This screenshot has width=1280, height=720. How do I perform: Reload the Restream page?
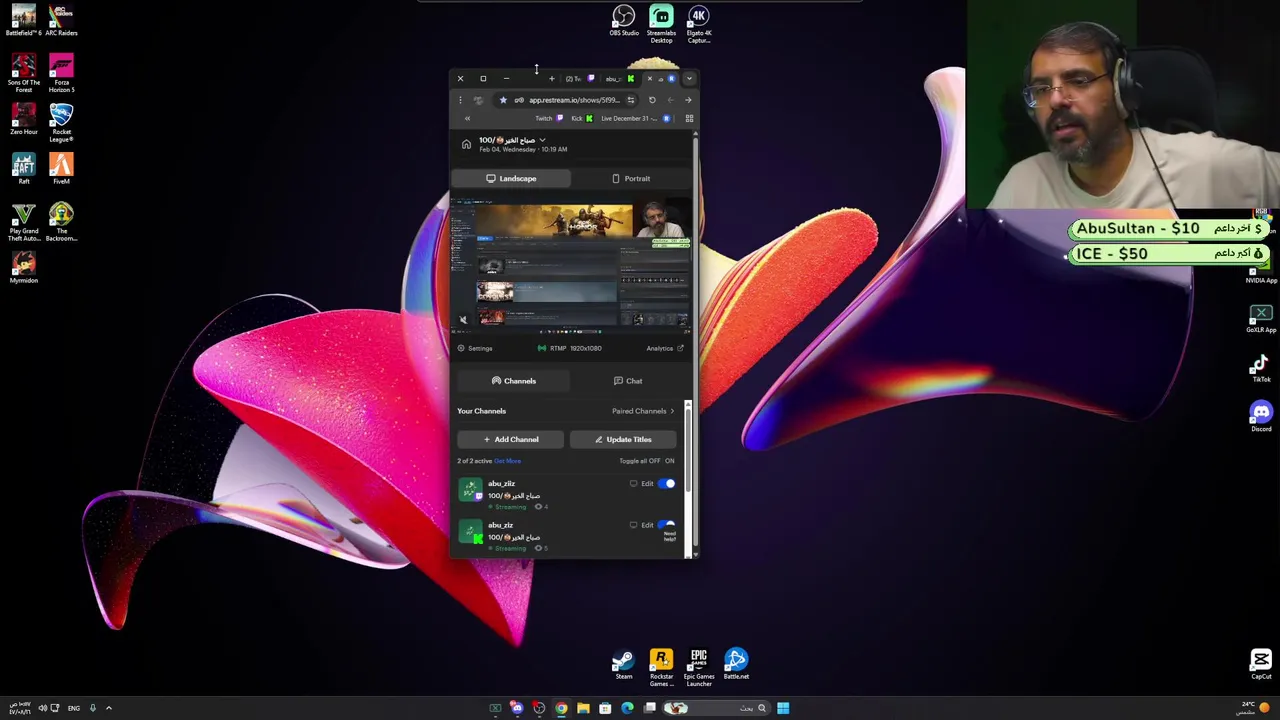click(652, 100)
